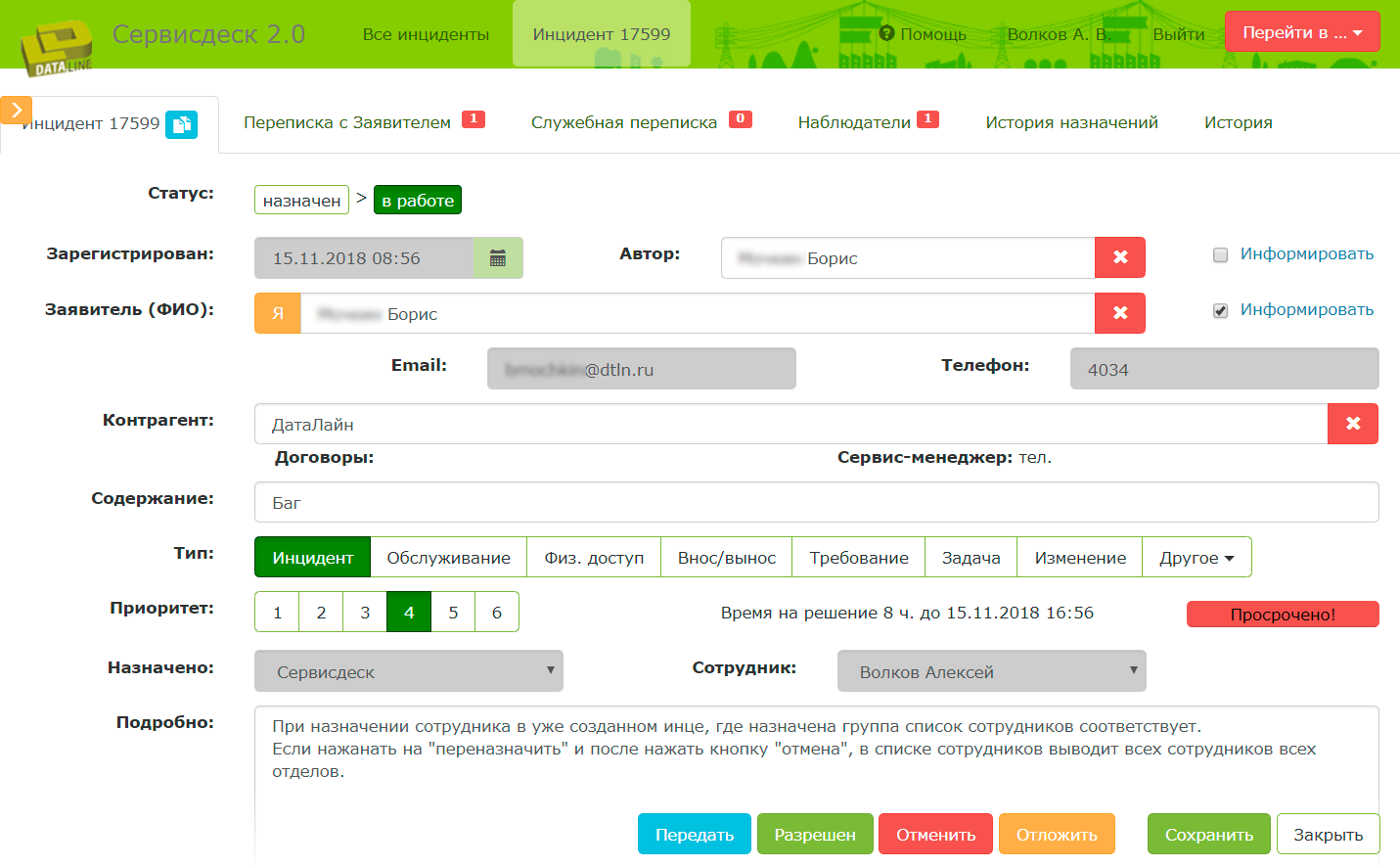
Task: Disable Информировать for the Заявитель
Action: [1220, 310]
